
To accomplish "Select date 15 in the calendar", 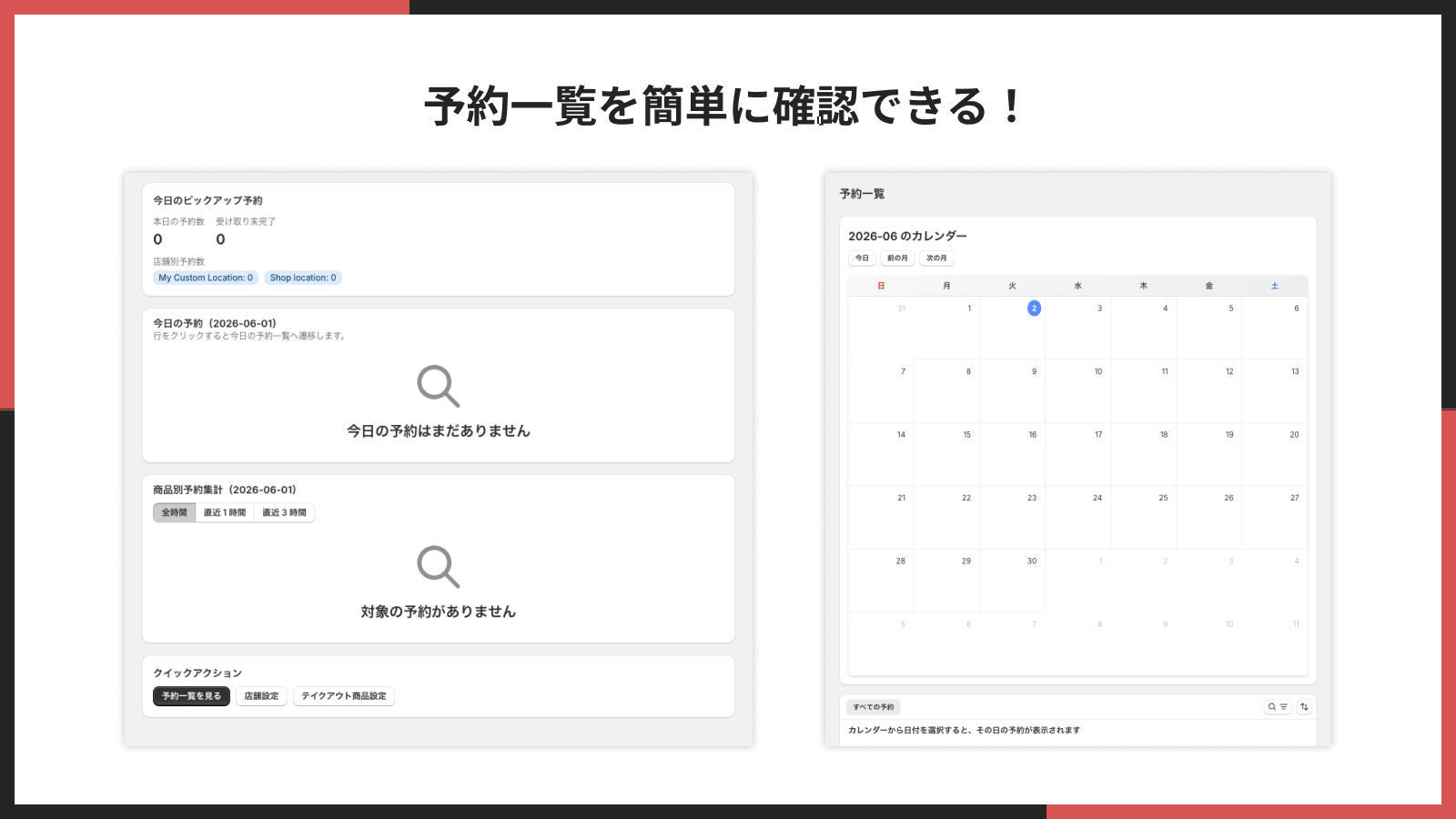I will (x=946, y=454).
